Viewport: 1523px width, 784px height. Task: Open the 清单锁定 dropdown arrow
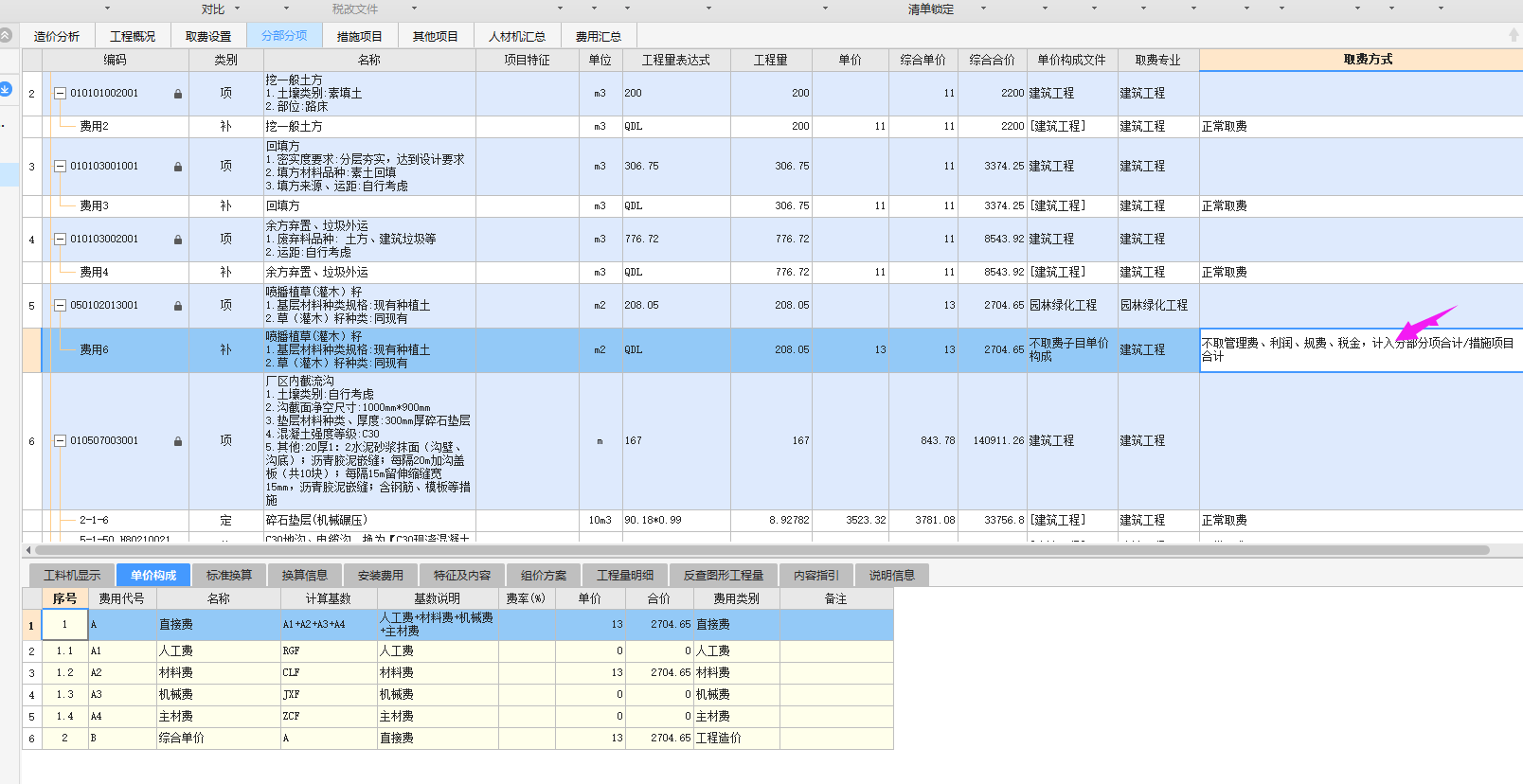coord(983,9)
